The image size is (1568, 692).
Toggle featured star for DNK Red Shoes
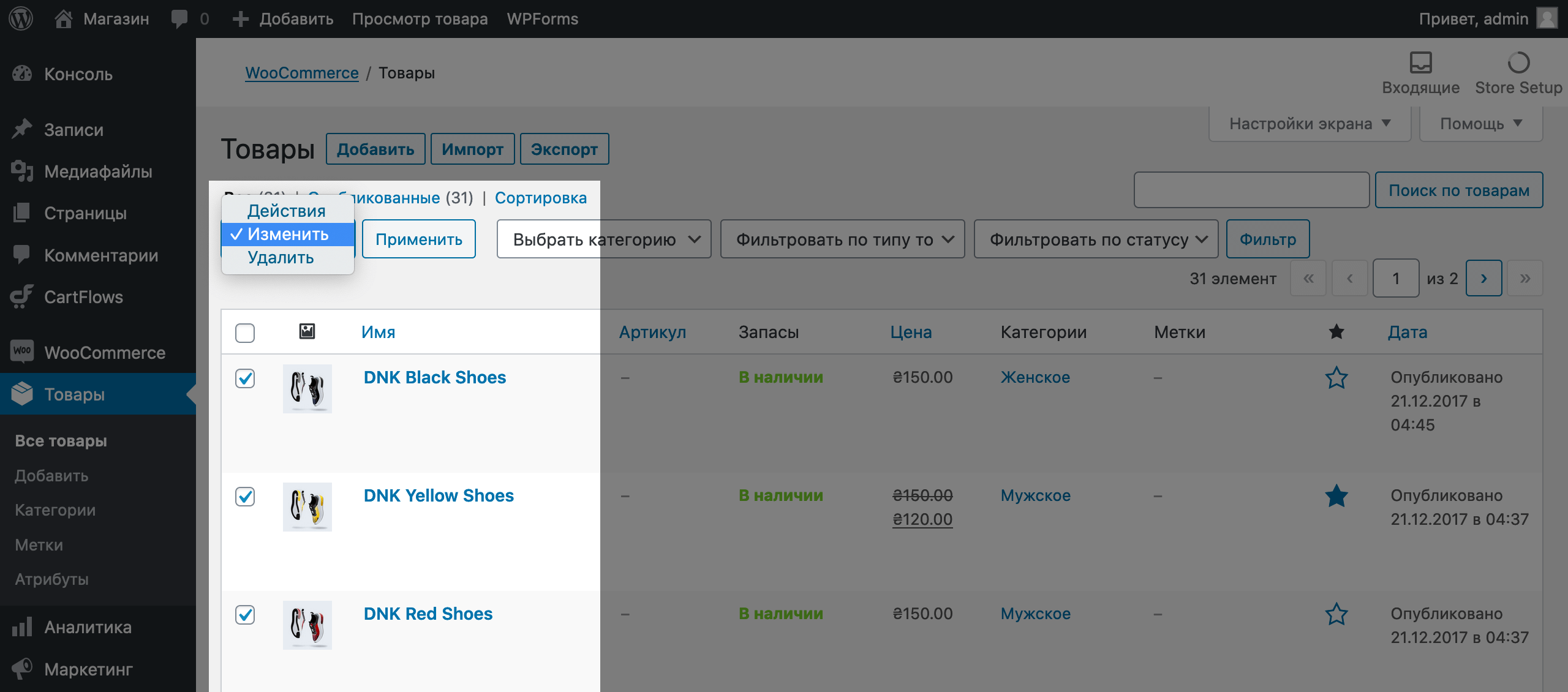[x=1336, y=614]
